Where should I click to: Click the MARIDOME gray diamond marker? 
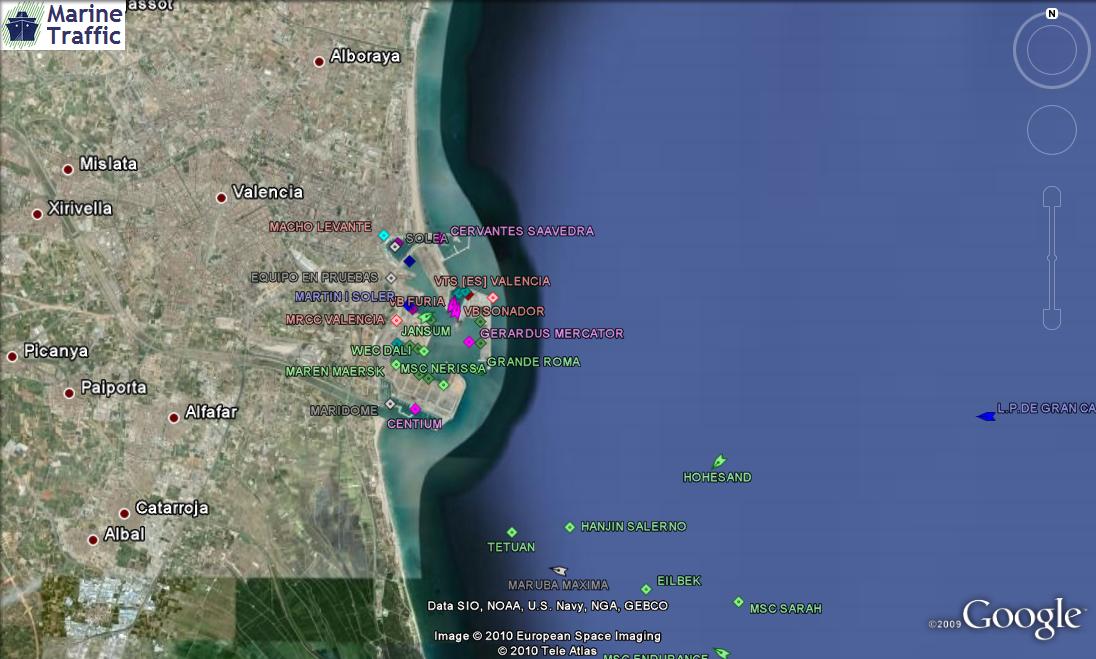(x=390, y=404)
